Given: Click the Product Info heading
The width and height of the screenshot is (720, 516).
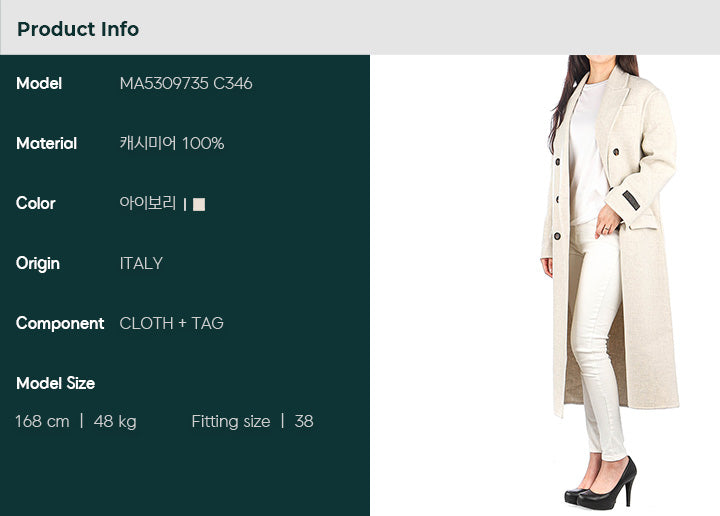Looking at the screenshot, I should pyautogui.click(x=78, y=29).
